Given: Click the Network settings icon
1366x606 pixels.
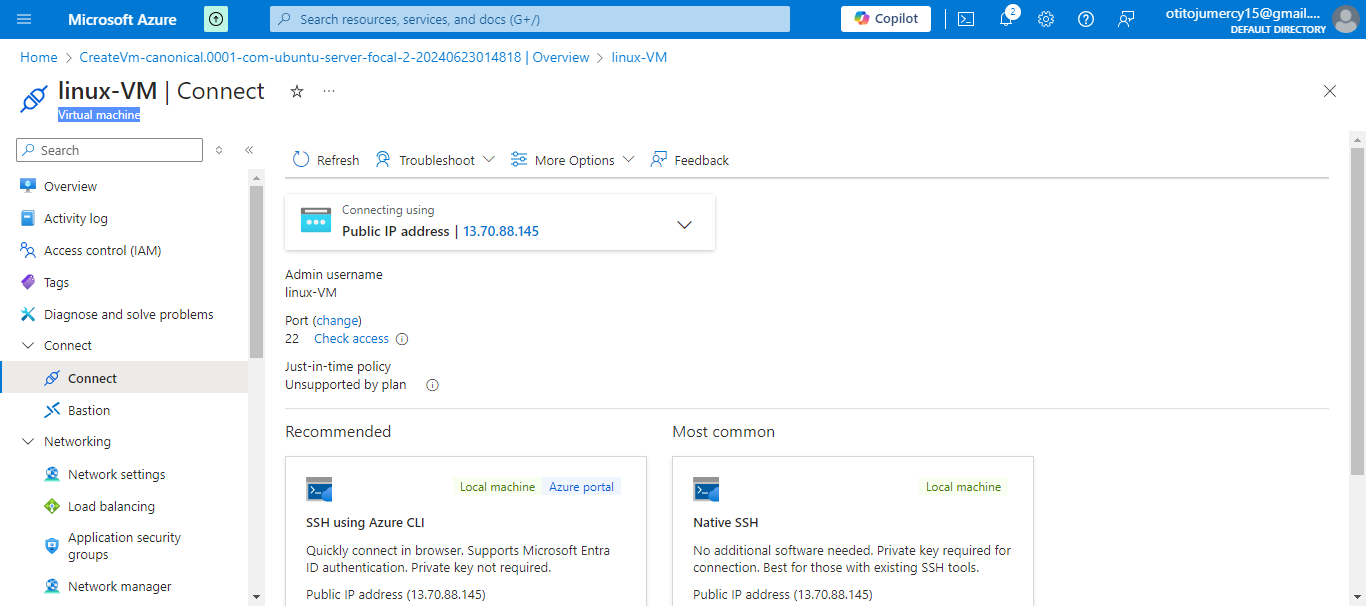Looking at the screenshot, I should click(52, 474).
